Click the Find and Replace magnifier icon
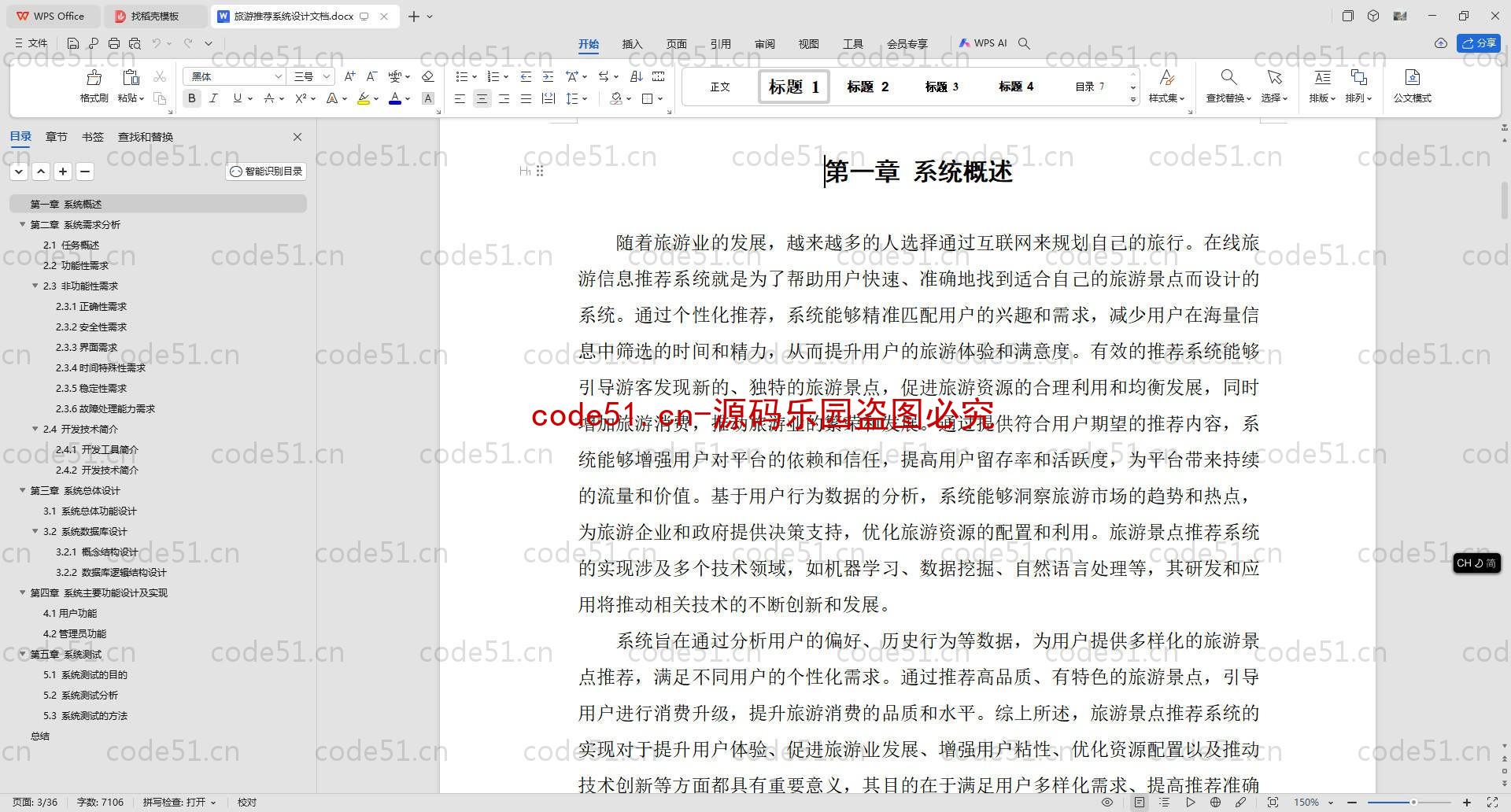 1228,77
